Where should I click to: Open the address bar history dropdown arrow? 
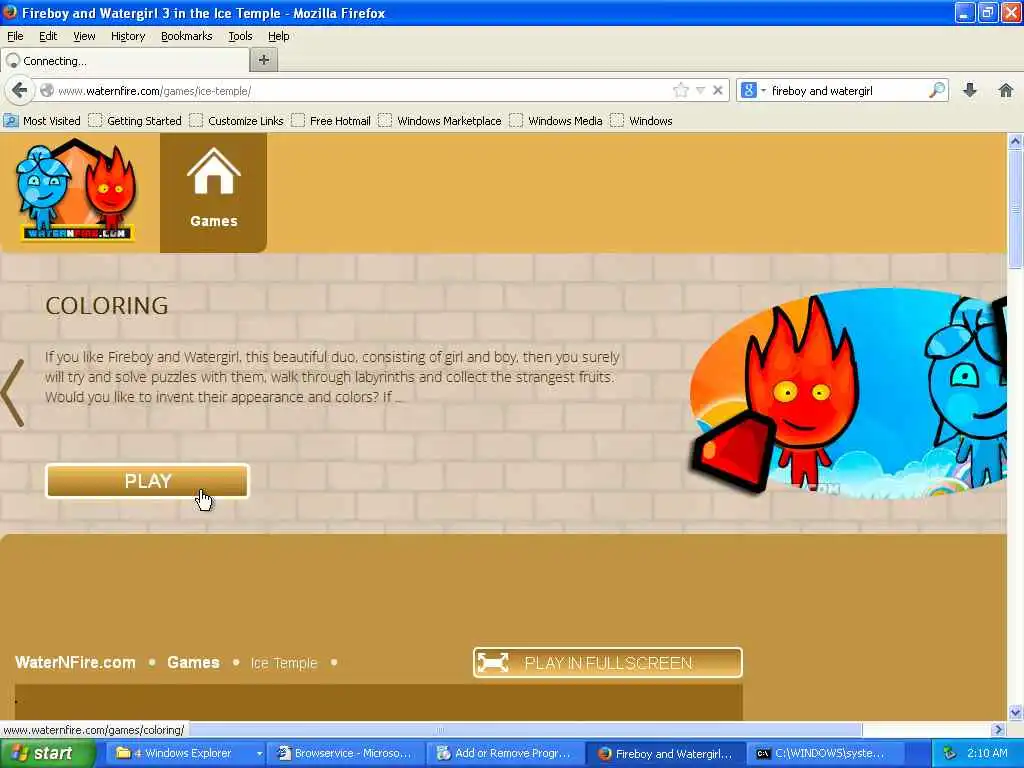(x=700, y=90)
